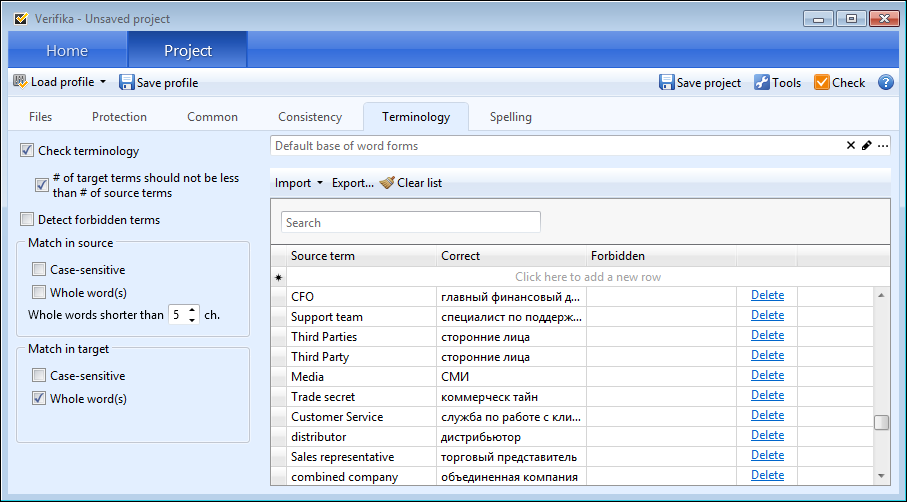Clear the word forms base with X icon

(850, 146)
